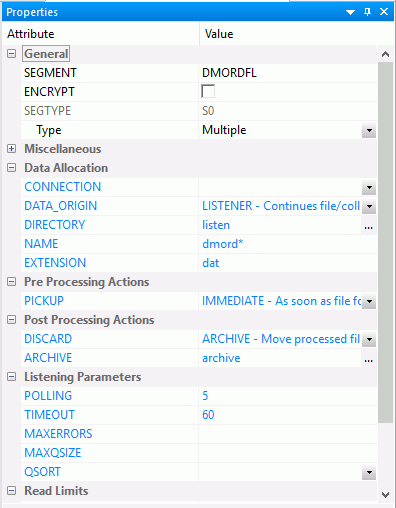Screen dimensions: 396x508
Task: Click scrollbar down arrow
Action: pyautogui.click(x=386, y=494)
